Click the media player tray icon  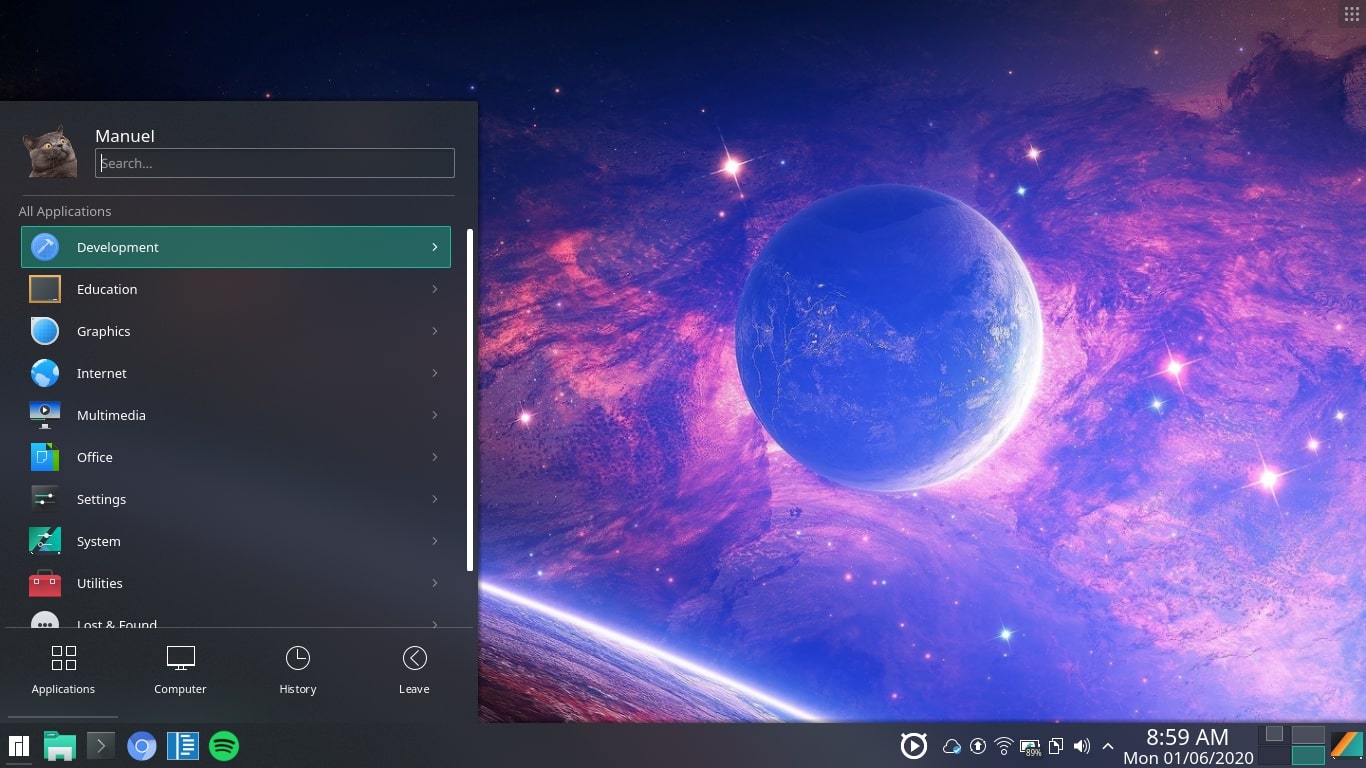pyautogui.click(x=913, y=746)
